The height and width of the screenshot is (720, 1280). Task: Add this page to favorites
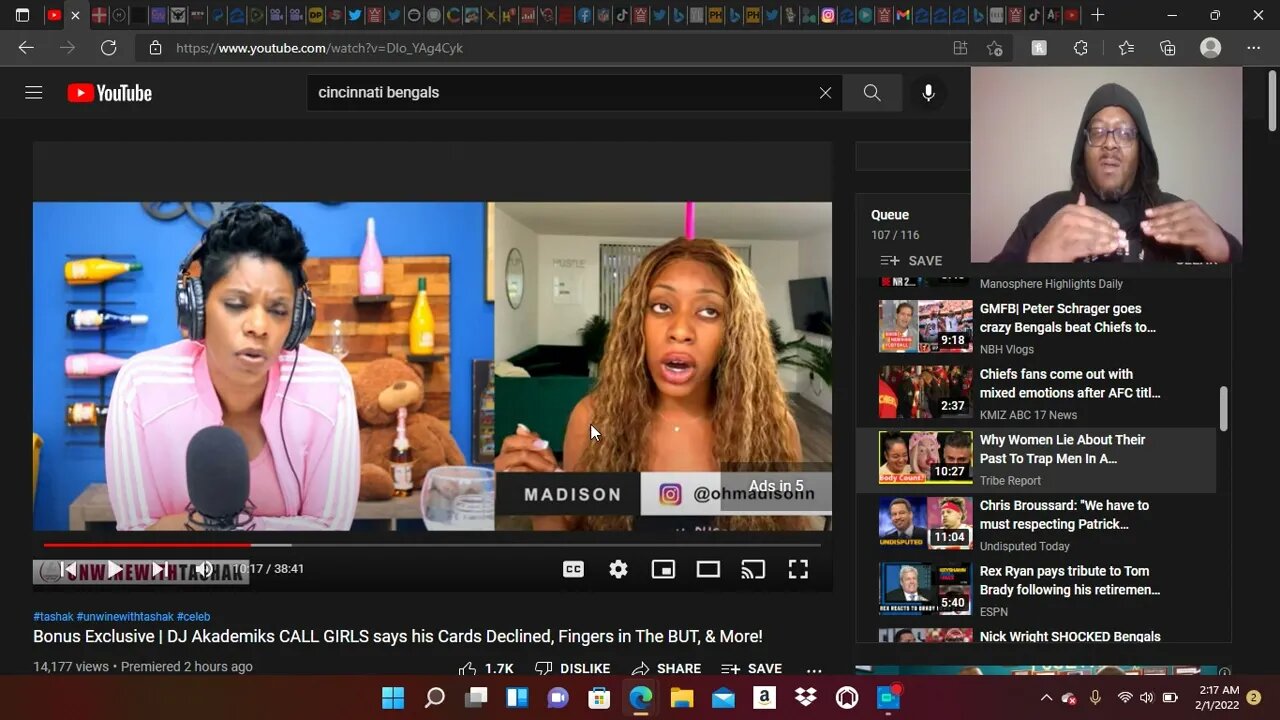(994, 48)
